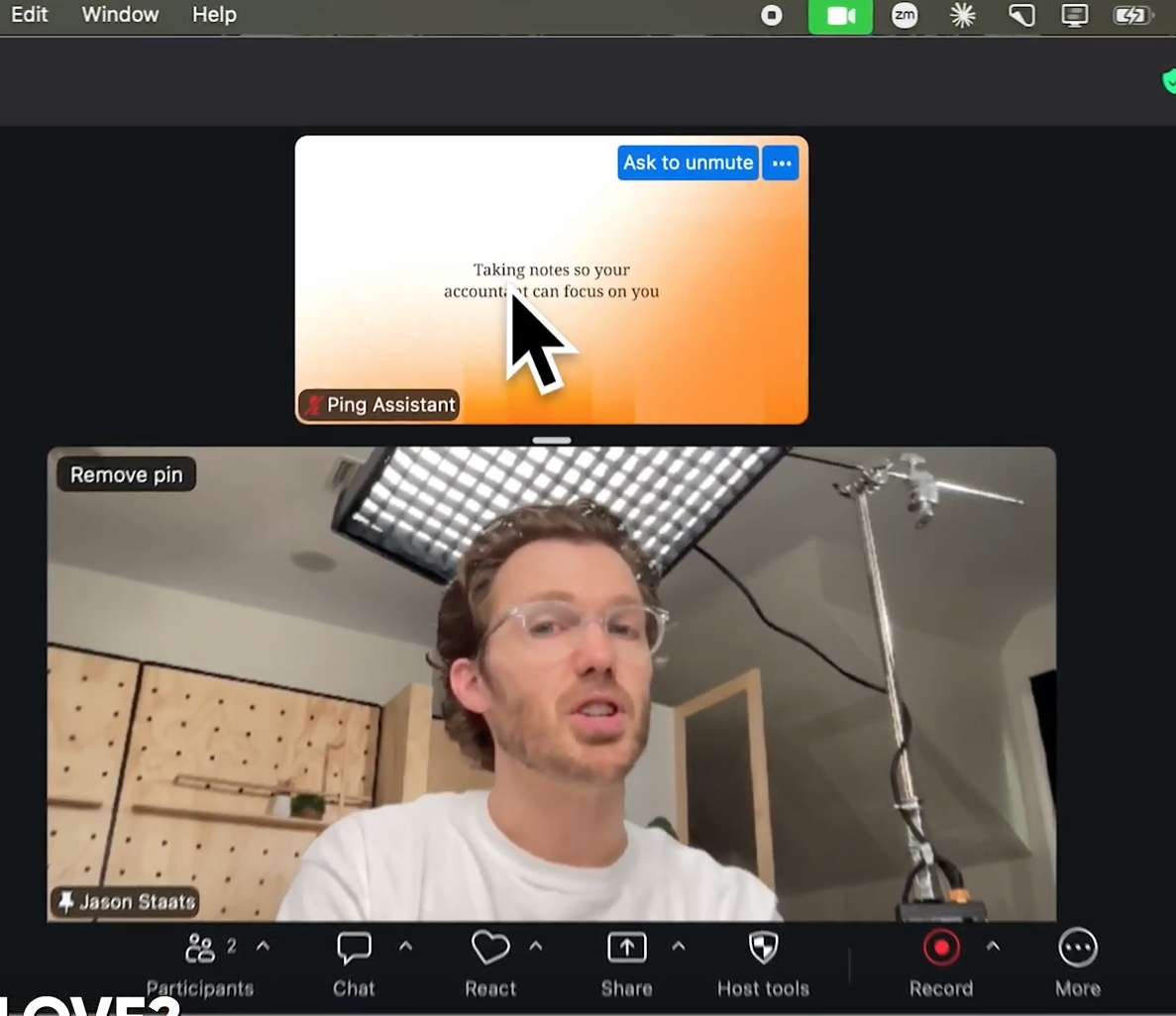Click the handle between the video tiles
This screenshot has height=1016, width=1176.
pos(552,440)
